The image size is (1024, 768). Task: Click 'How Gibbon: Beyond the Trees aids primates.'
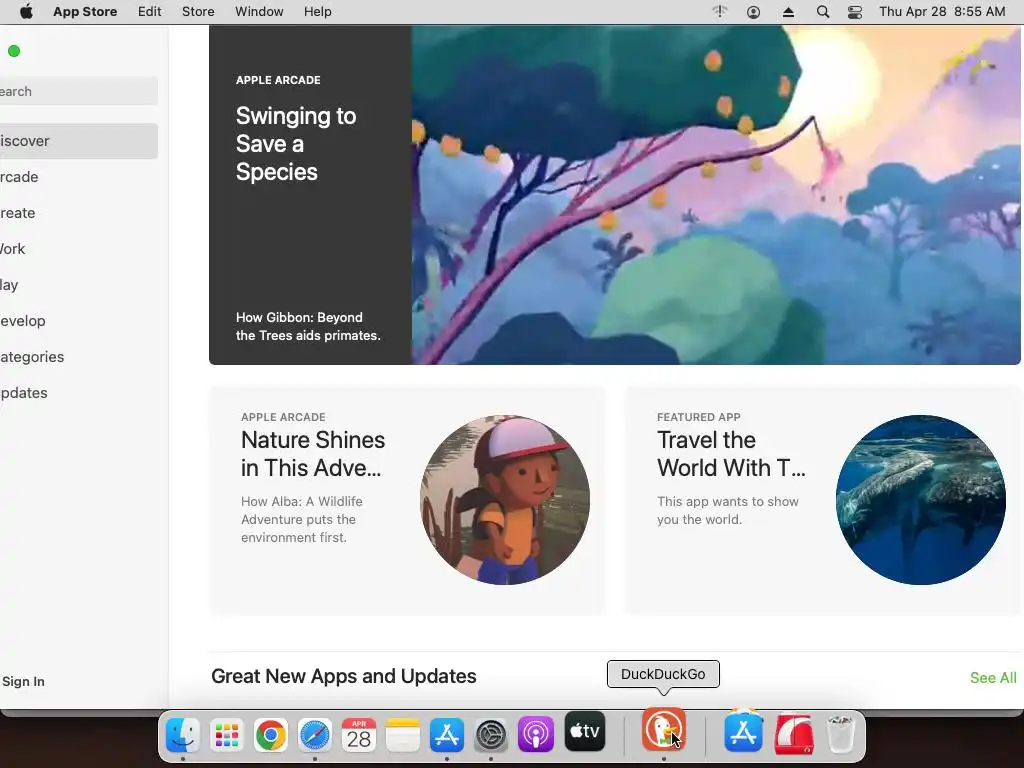(308, 326)
